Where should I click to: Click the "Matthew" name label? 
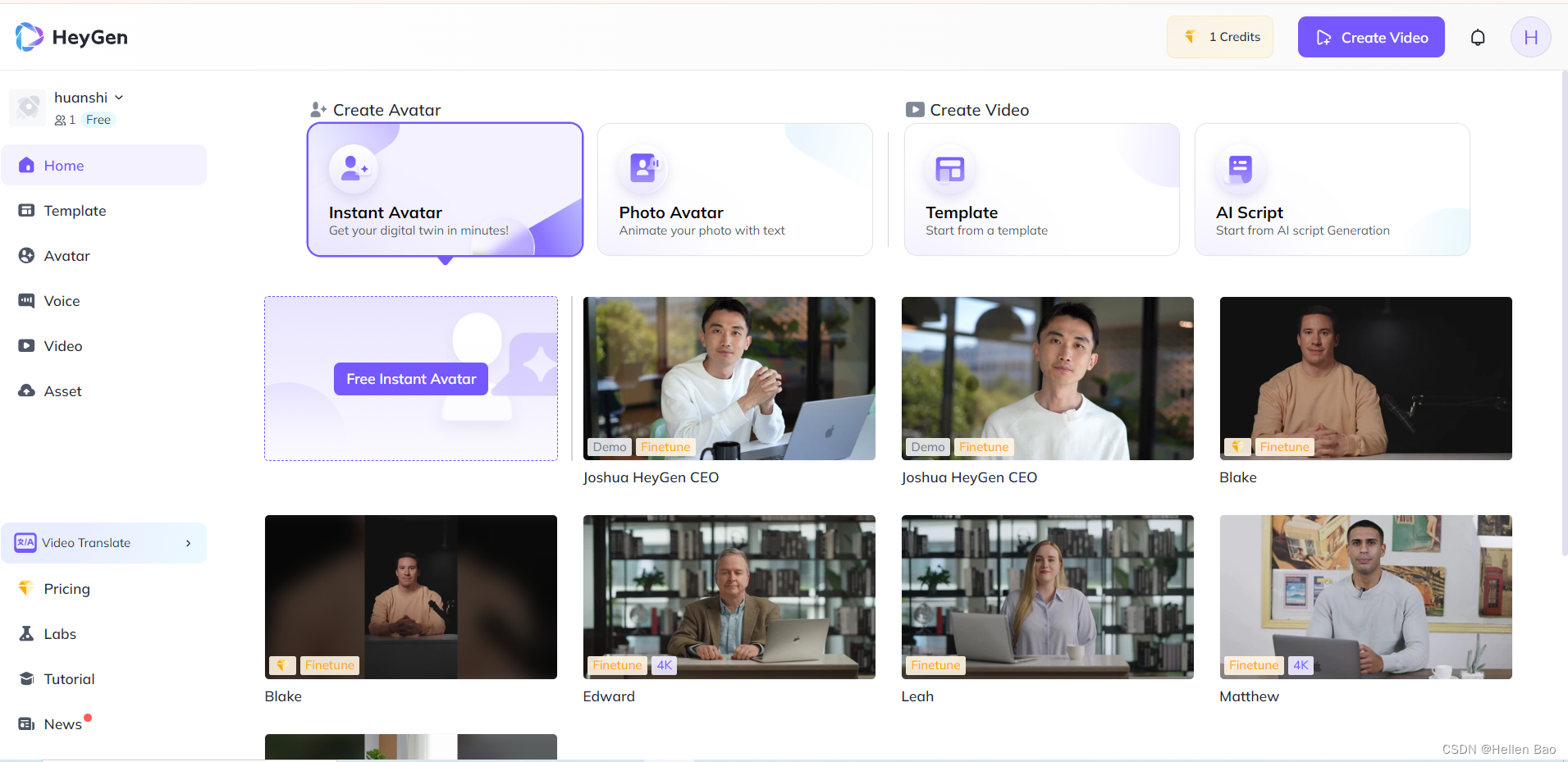click(1249, 696)
